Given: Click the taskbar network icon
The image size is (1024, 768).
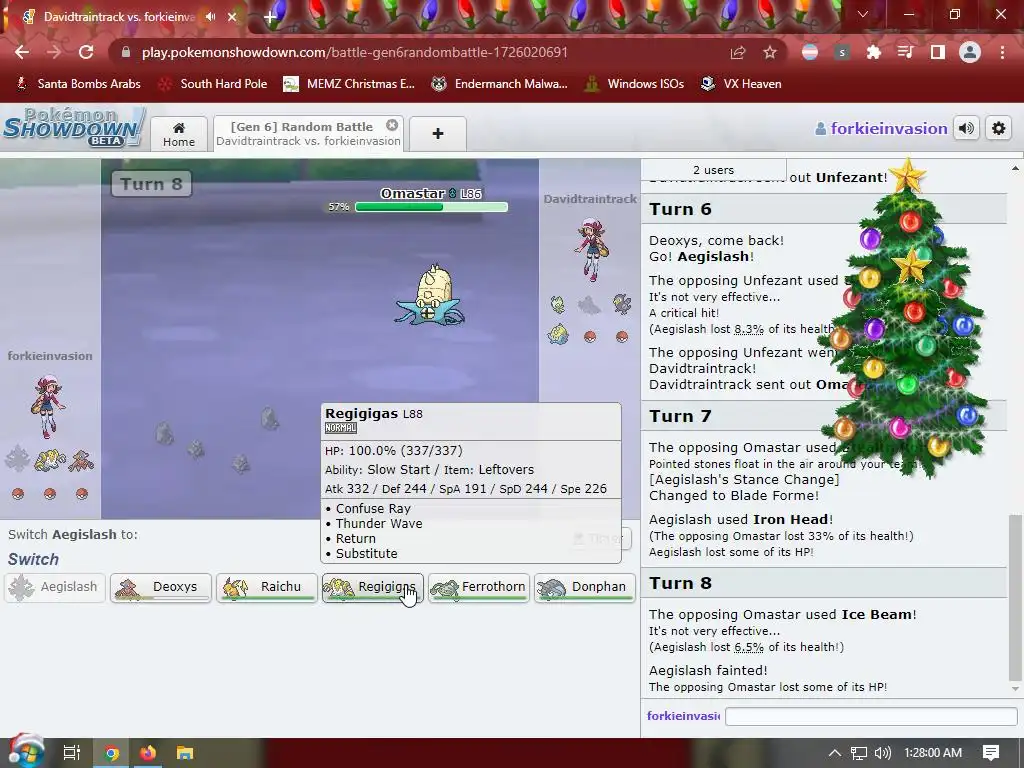Looking at the screenshot, I should coord(859,753).
